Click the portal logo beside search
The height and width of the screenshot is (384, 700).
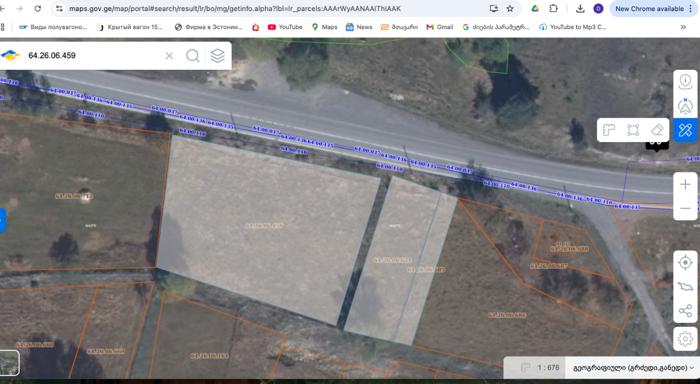10,55
